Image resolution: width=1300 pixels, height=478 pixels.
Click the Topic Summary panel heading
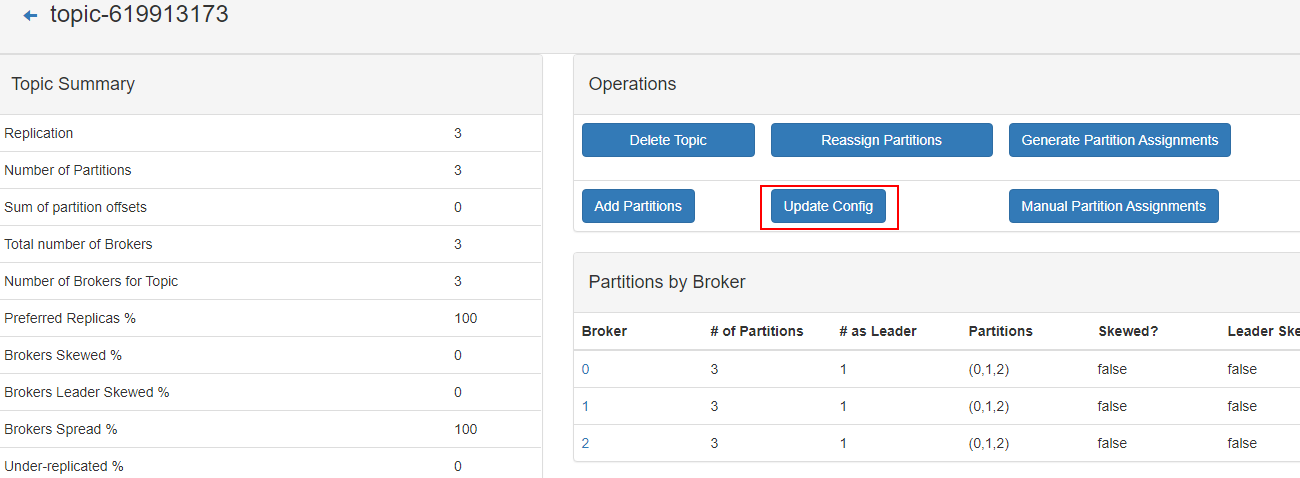click(73, 84)
